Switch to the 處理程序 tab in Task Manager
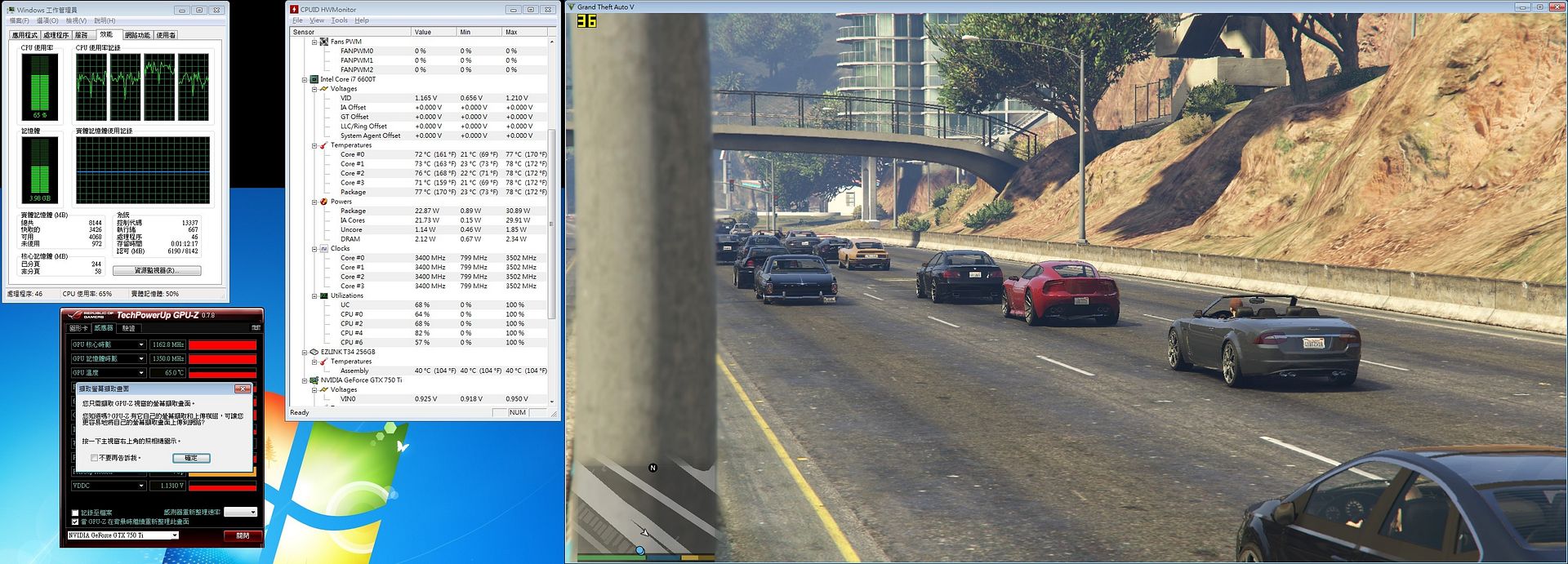 coord(56,35)
